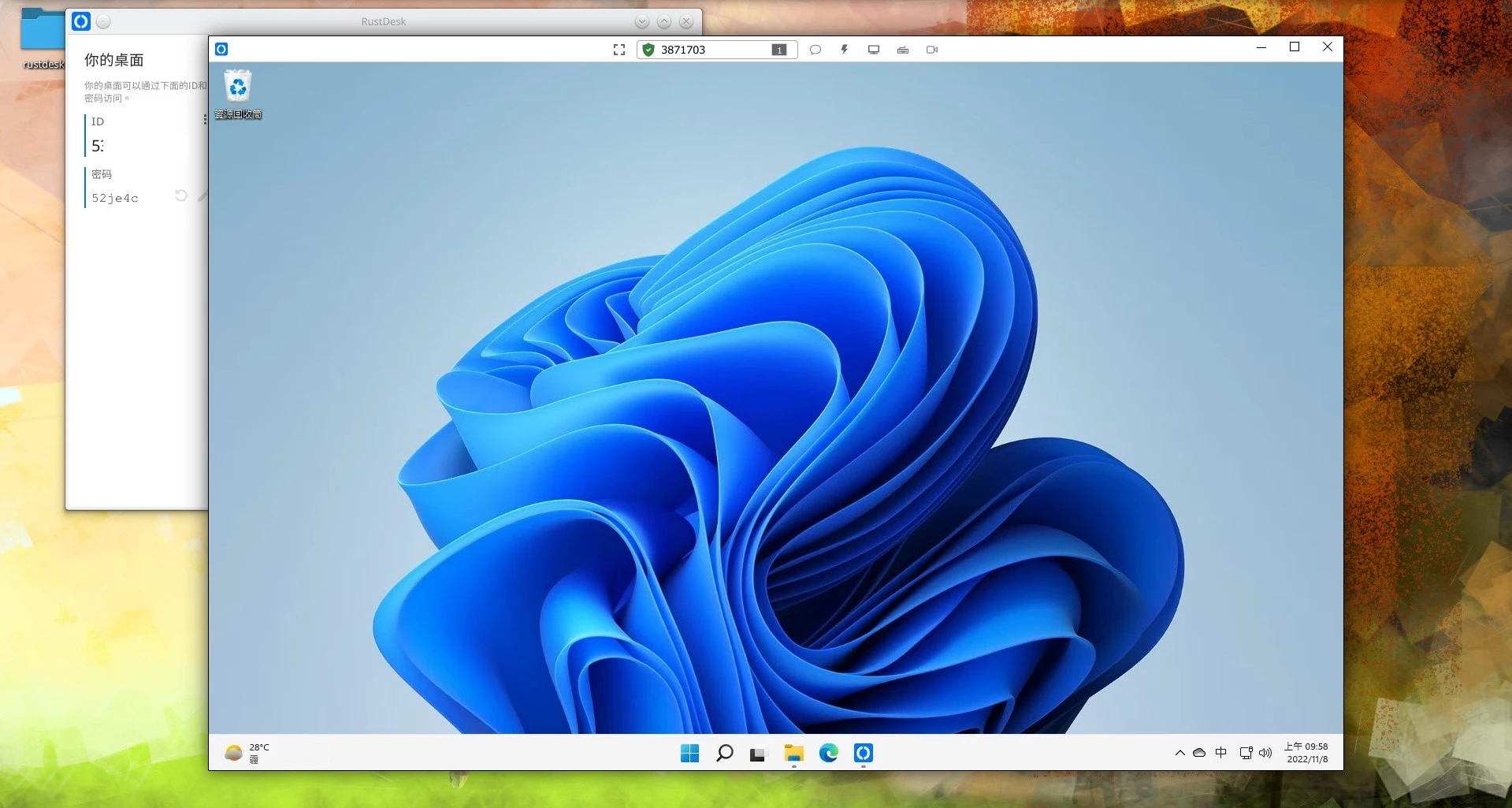
Task: Open the lightning bolt actions menu
Action: click(844, 50)
